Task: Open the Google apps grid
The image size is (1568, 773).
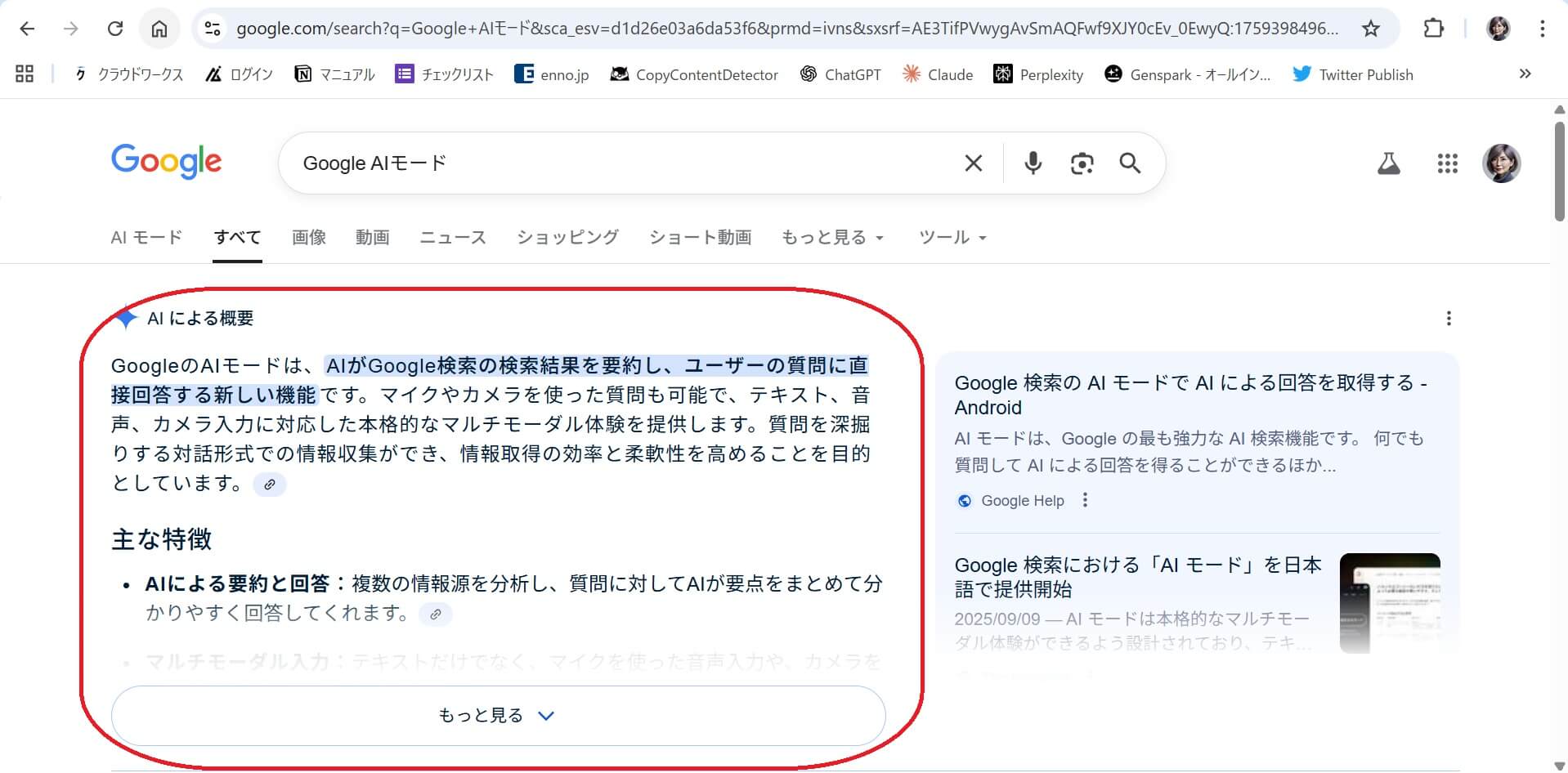Action: (1447, 163)
